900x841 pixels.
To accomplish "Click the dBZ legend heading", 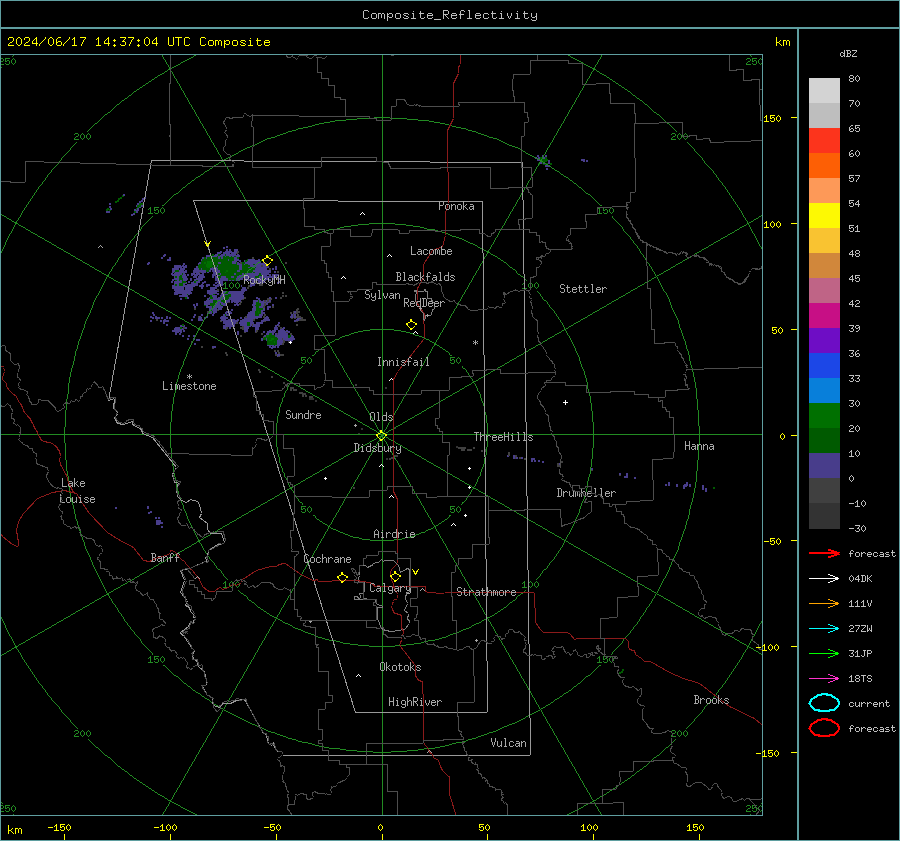I will click(848, 53).
